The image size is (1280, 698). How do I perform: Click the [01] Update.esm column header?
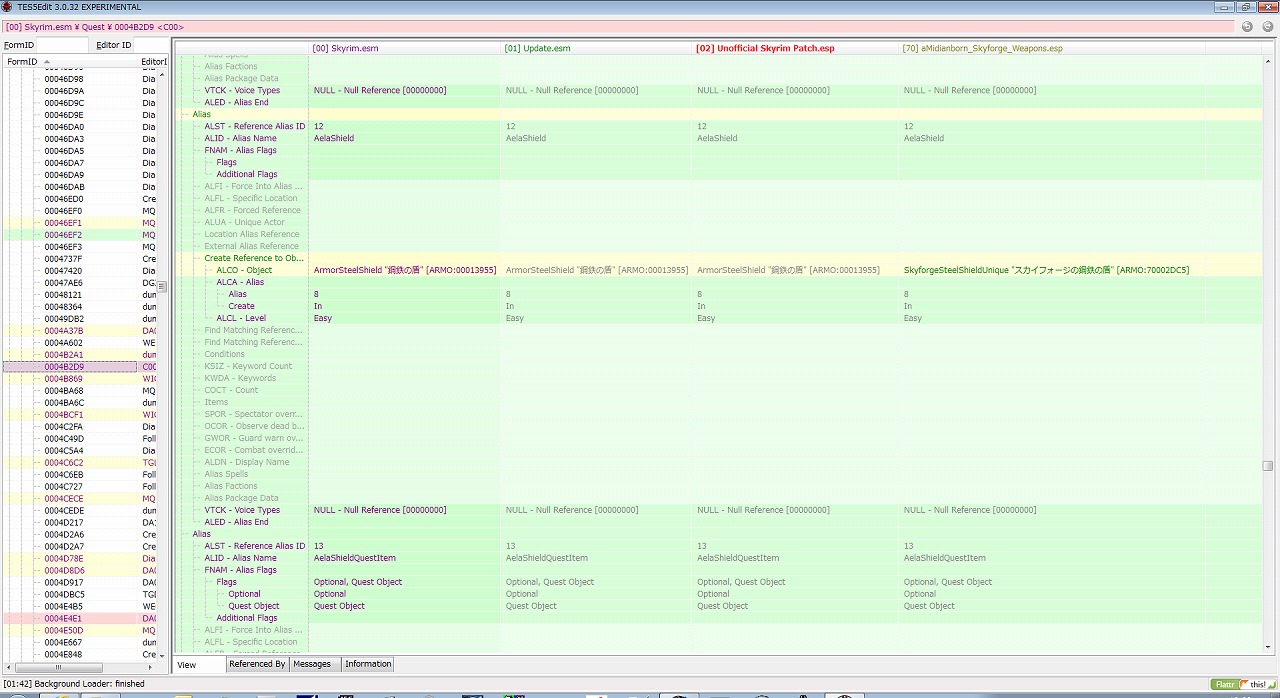point(597,48)
